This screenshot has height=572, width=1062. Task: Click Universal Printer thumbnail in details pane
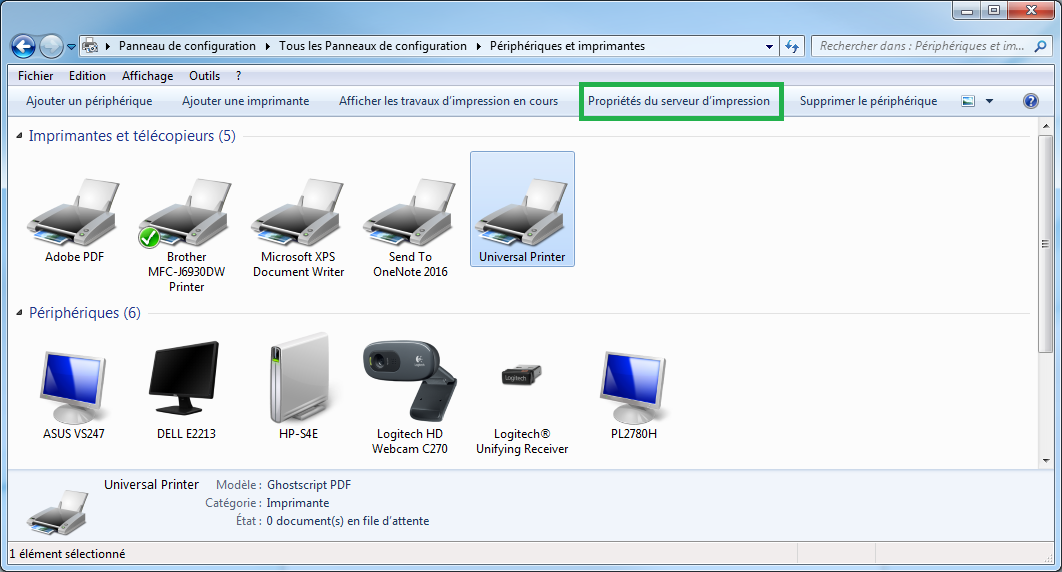point(57,512)
